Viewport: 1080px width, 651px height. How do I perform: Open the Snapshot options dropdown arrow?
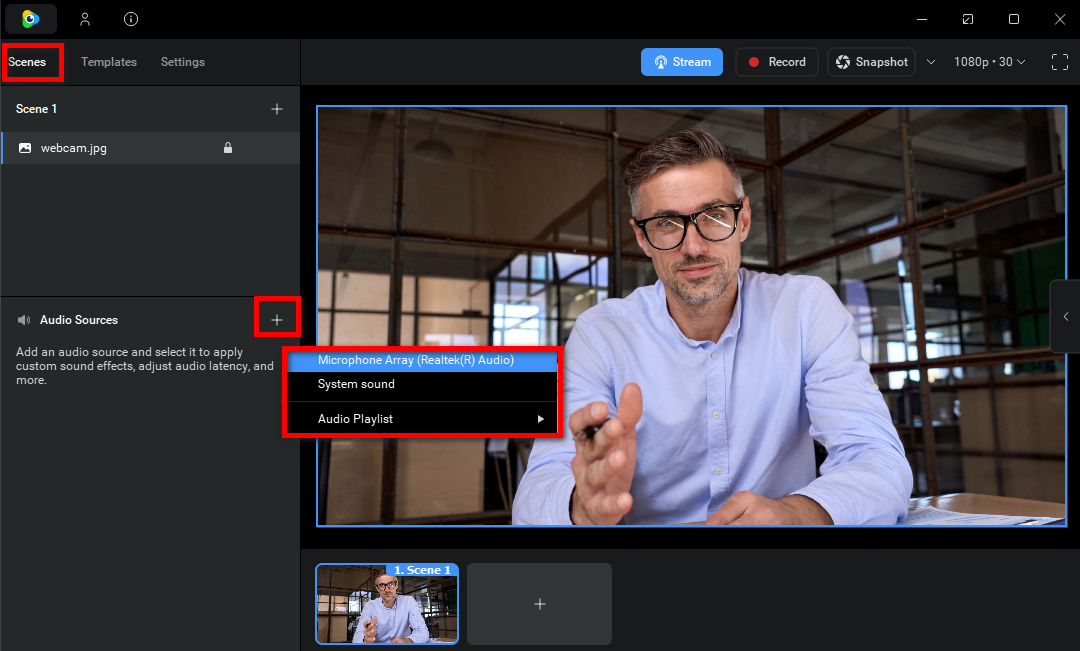pyautogui.click(x=931, y=62)
